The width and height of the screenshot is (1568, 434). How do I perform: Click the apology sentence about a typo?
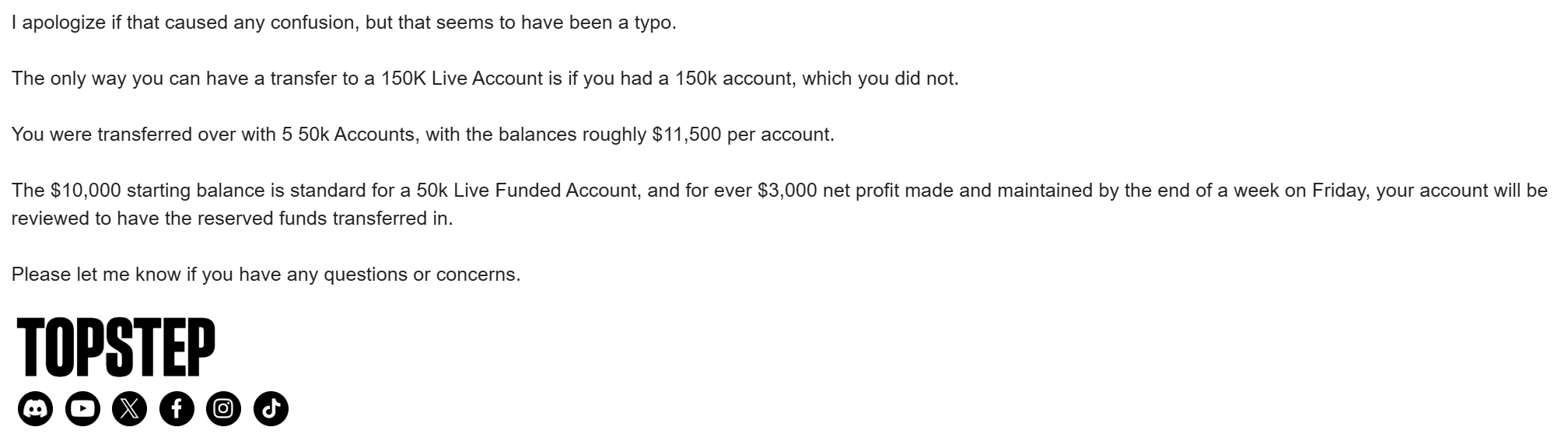click(x=344, y=23)
